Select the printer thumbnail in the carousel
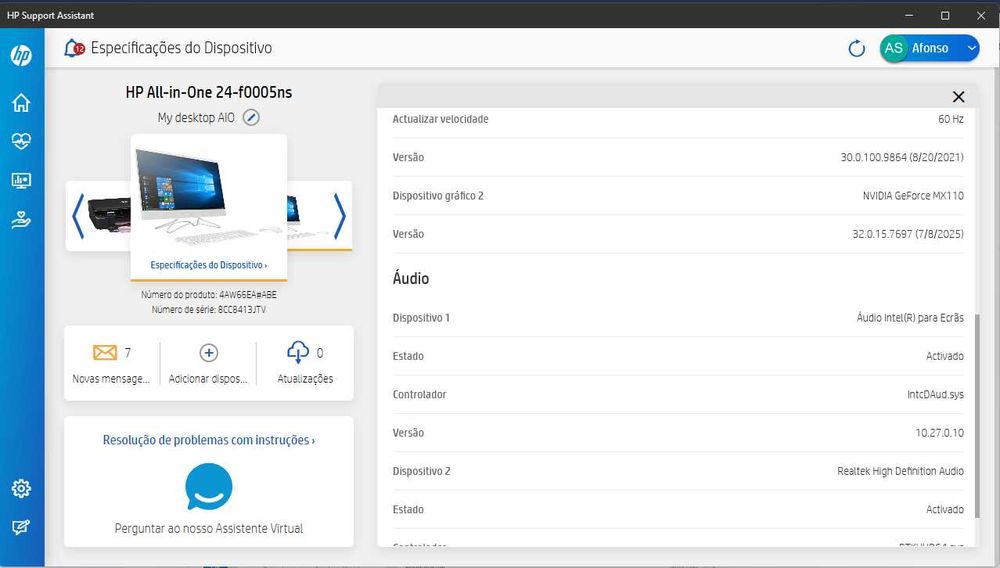1000x568 pixels. (108, 215)
